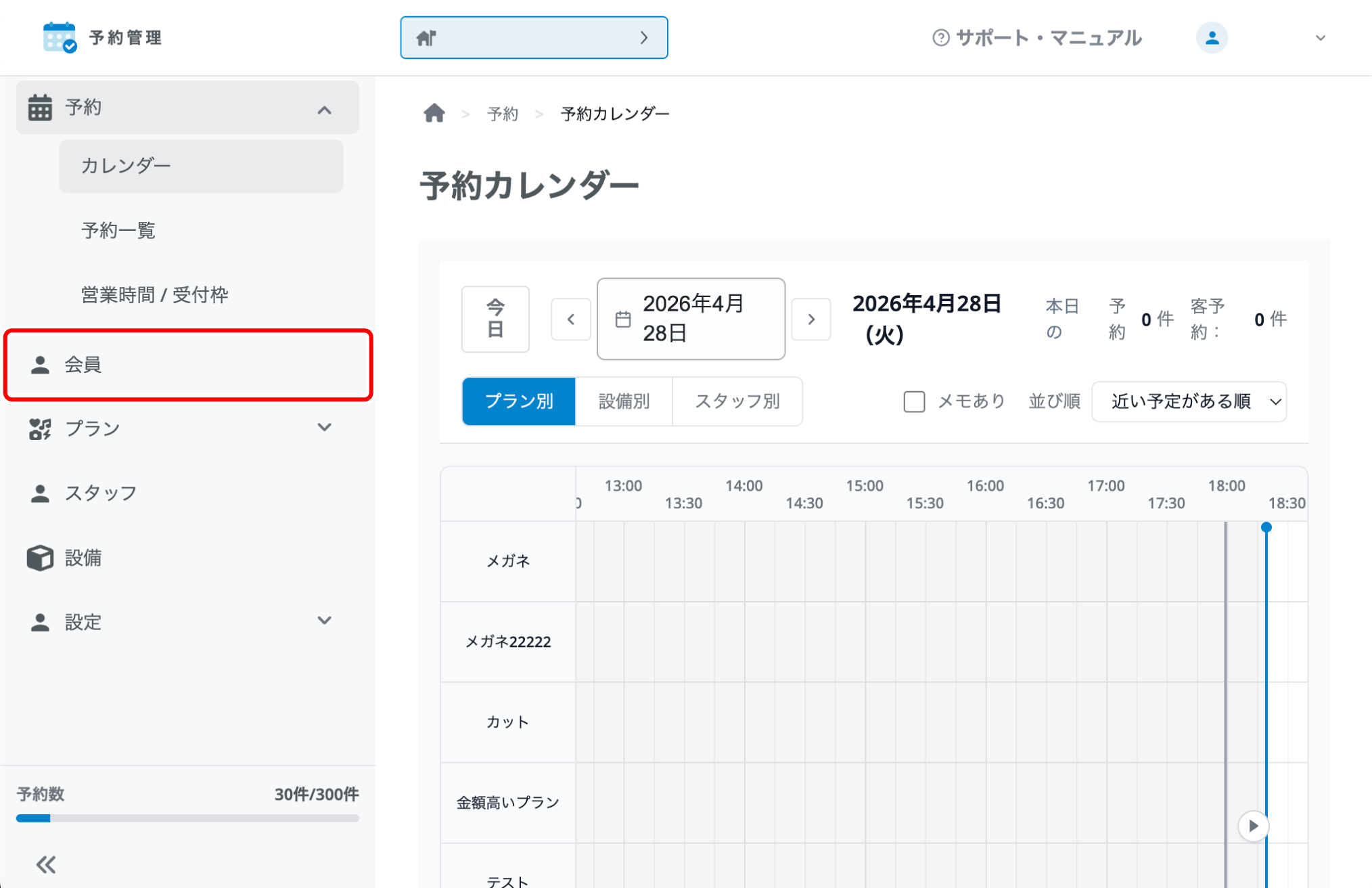
Task: Open the store selector with house icon
Action: 534,38
